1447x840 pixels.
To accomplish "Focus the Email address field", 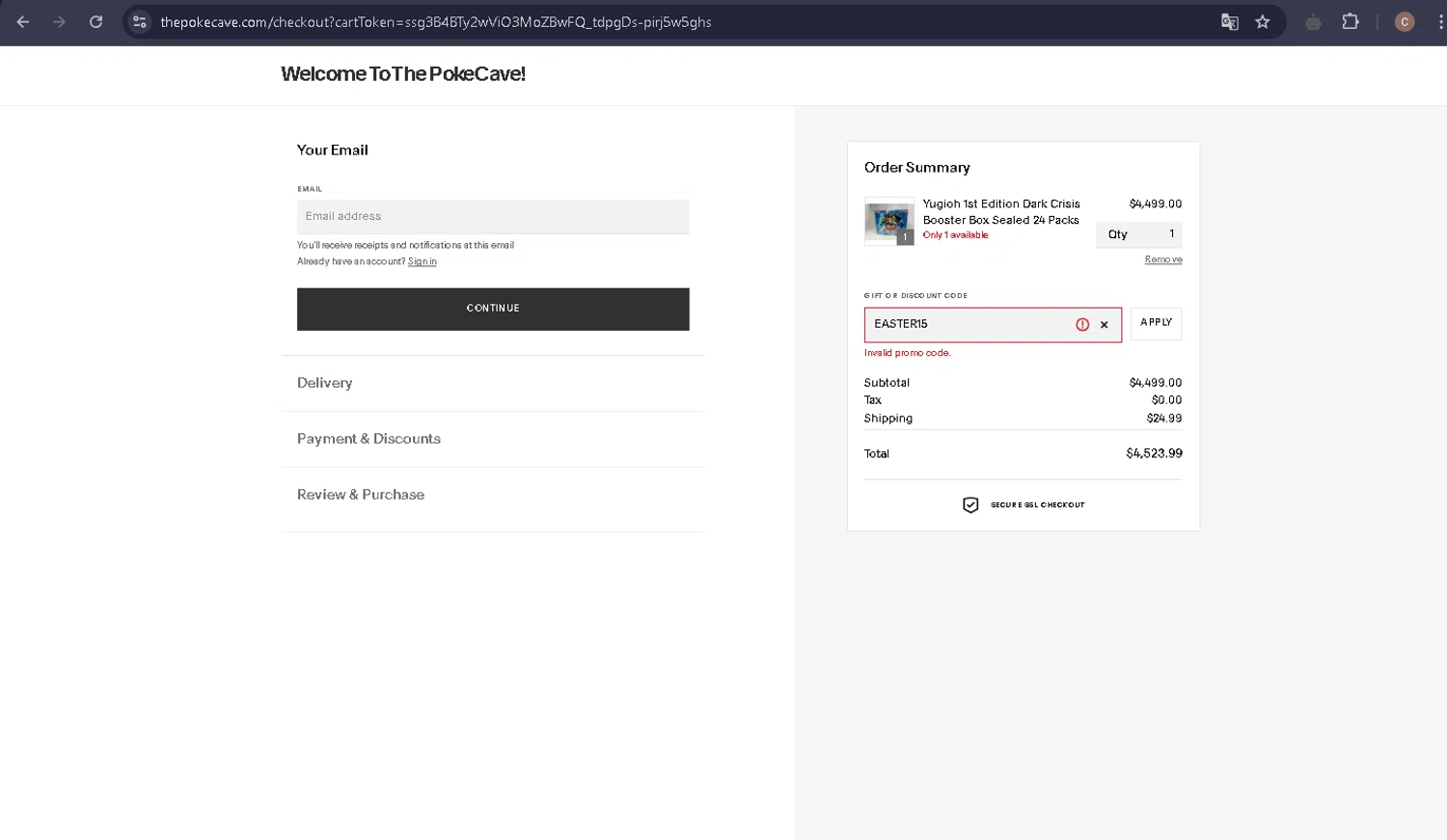I will (493, 216).
